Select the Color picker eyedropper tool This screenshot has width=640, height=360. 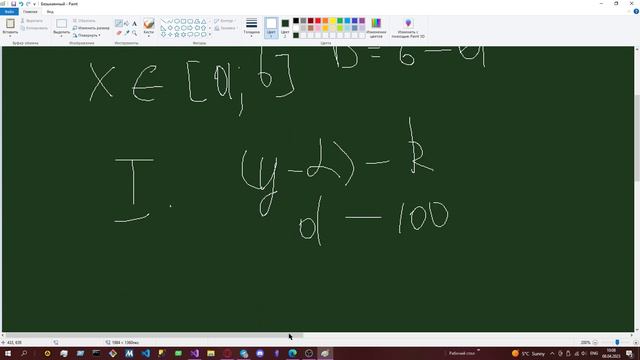pos(127,33)
